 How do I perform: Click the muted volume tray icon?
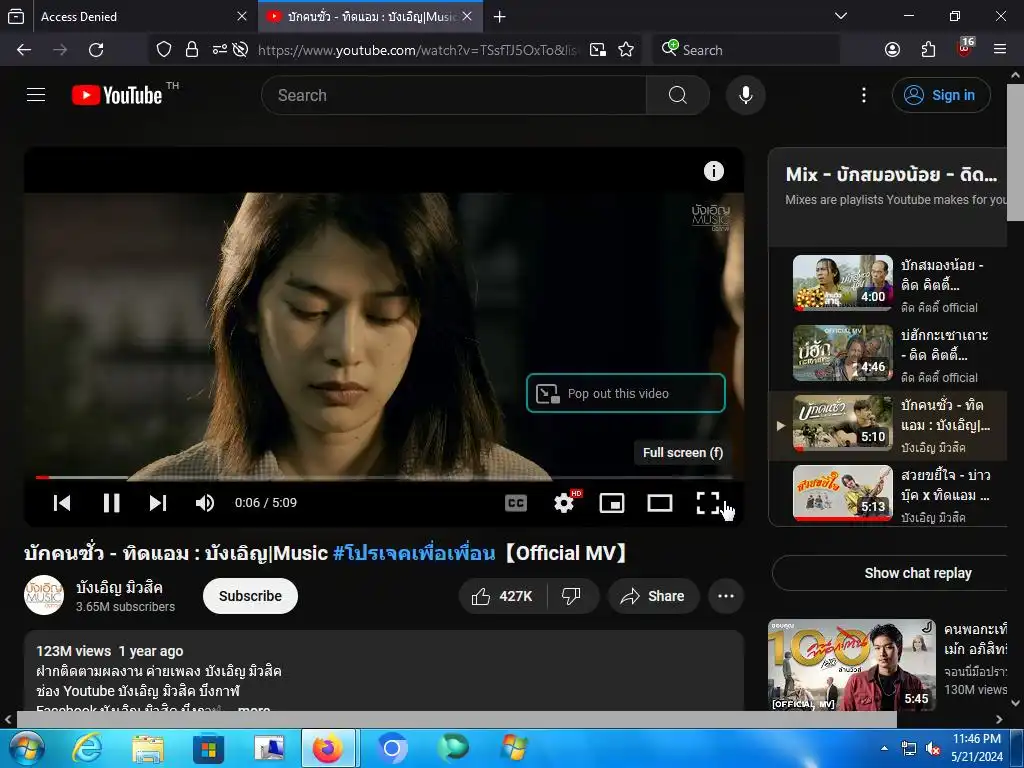pos(933,748)
